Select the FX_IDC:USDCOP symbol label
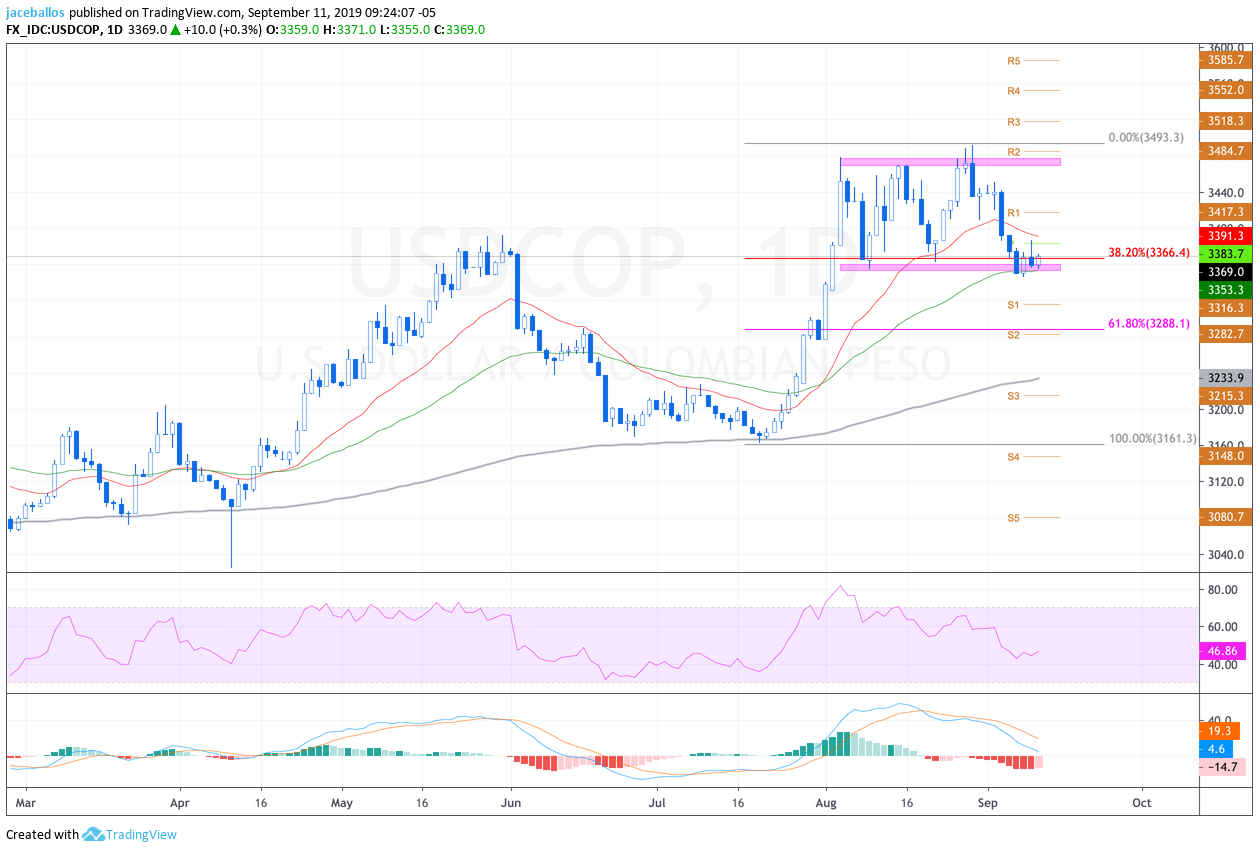Screen dimensions: 1259x852 coord(53,30)
